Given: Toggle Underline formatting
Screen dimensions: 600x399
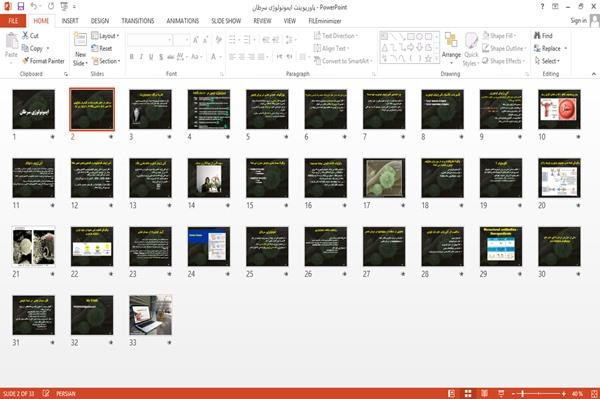Looking at the screenshot, I should [x=151, y=57].
